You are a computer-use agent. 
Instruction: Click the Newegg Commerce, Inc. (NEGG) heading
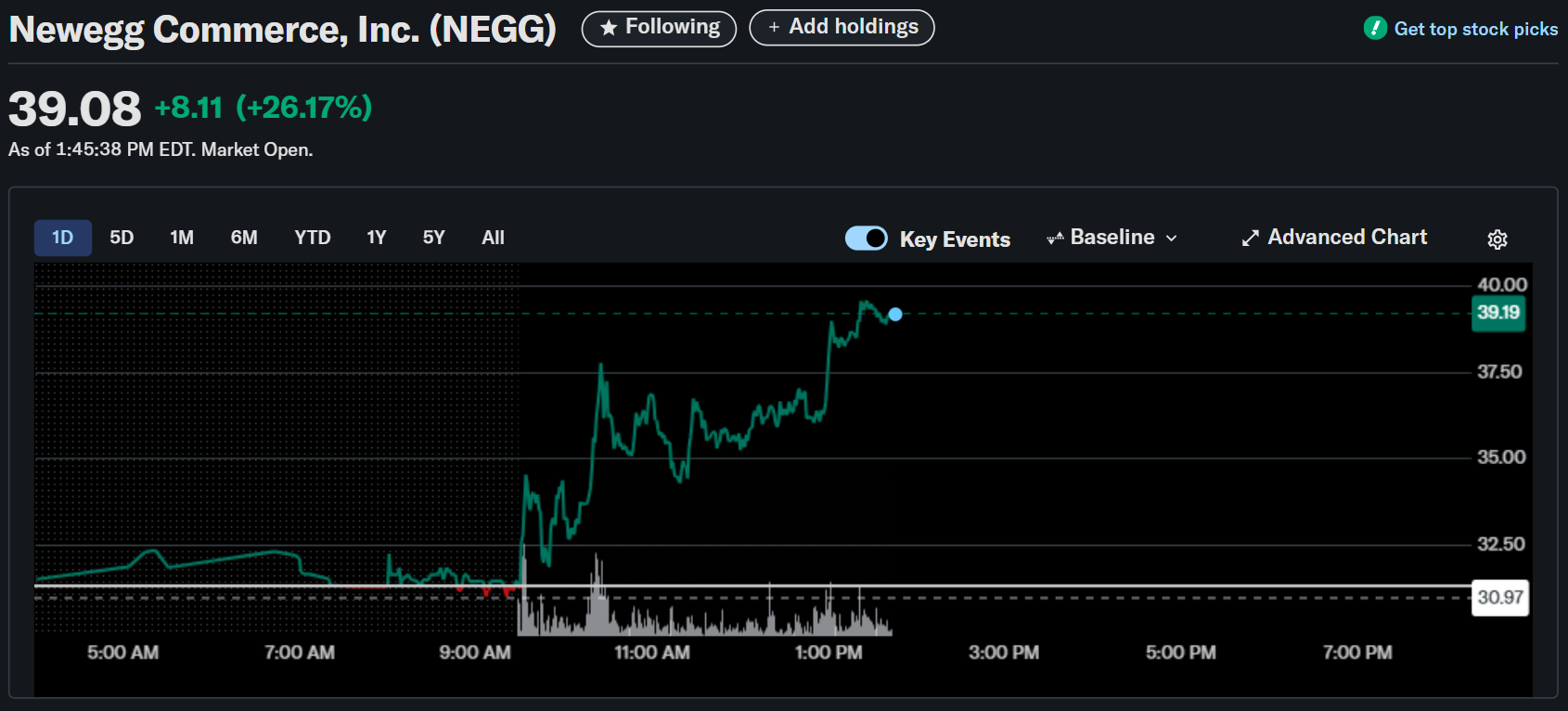tap(283, 30)
